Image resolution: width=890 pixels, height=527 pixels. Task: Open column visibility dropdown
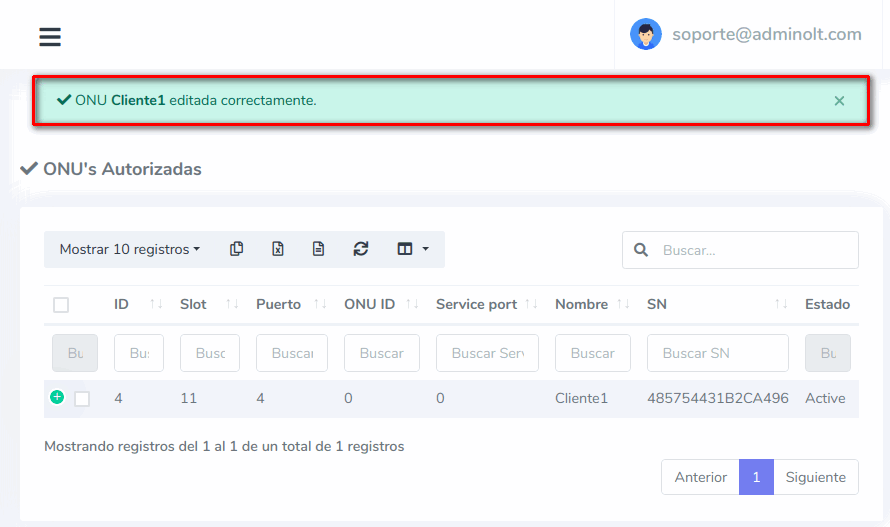click(x=412, y=249)
